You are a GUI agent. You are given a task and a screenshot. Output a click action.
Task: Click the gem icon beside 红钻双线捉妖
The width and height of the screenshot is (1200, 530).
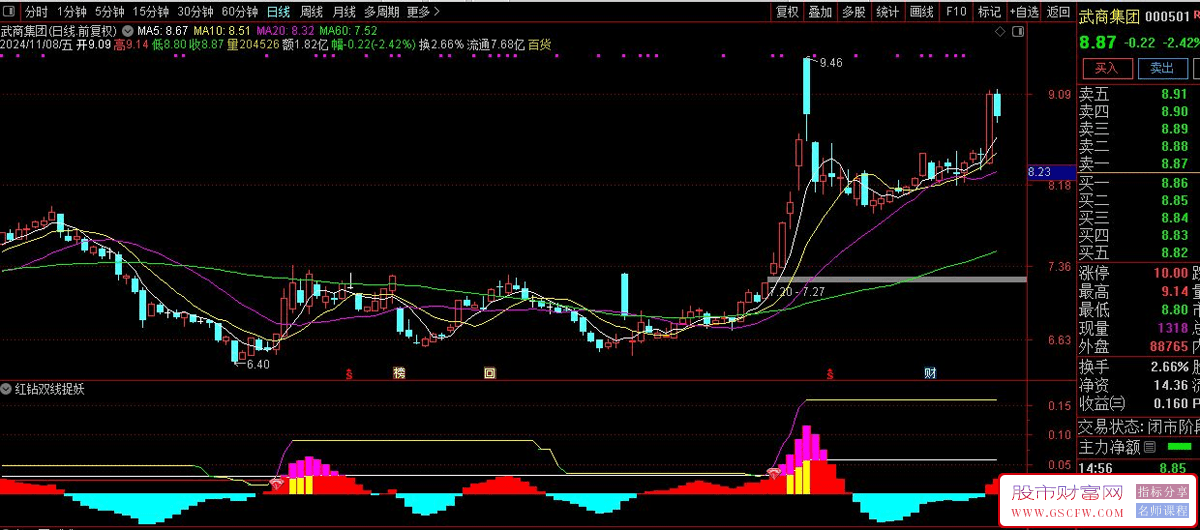(7, 389)
